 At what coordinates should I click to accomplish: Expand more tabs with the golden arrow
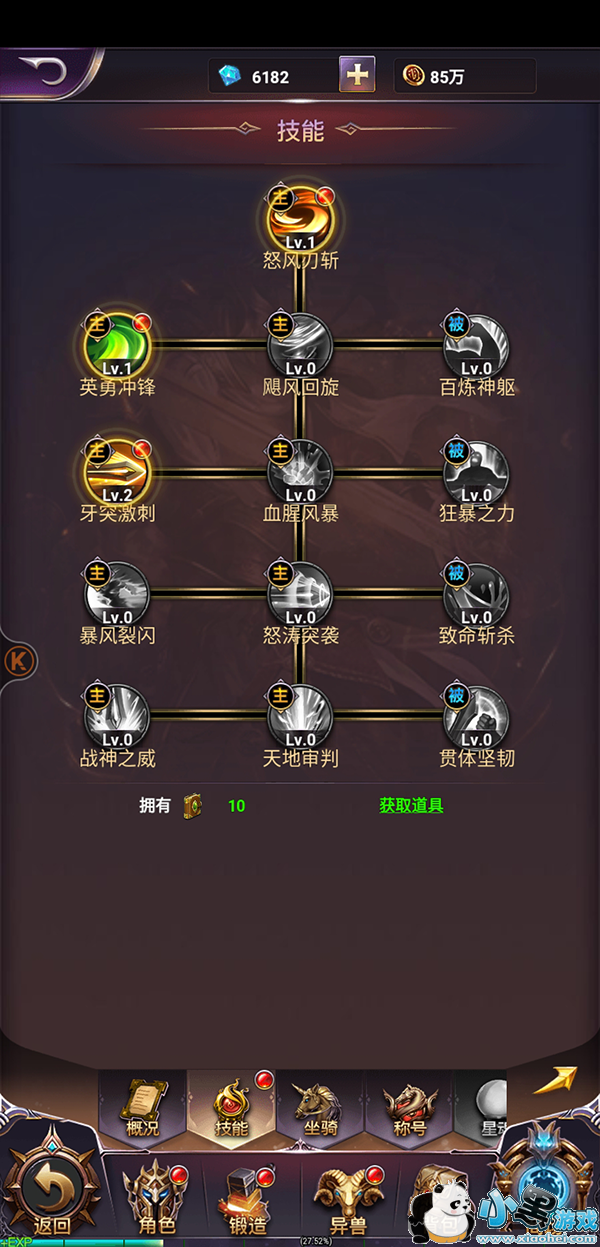point(554,1081)
